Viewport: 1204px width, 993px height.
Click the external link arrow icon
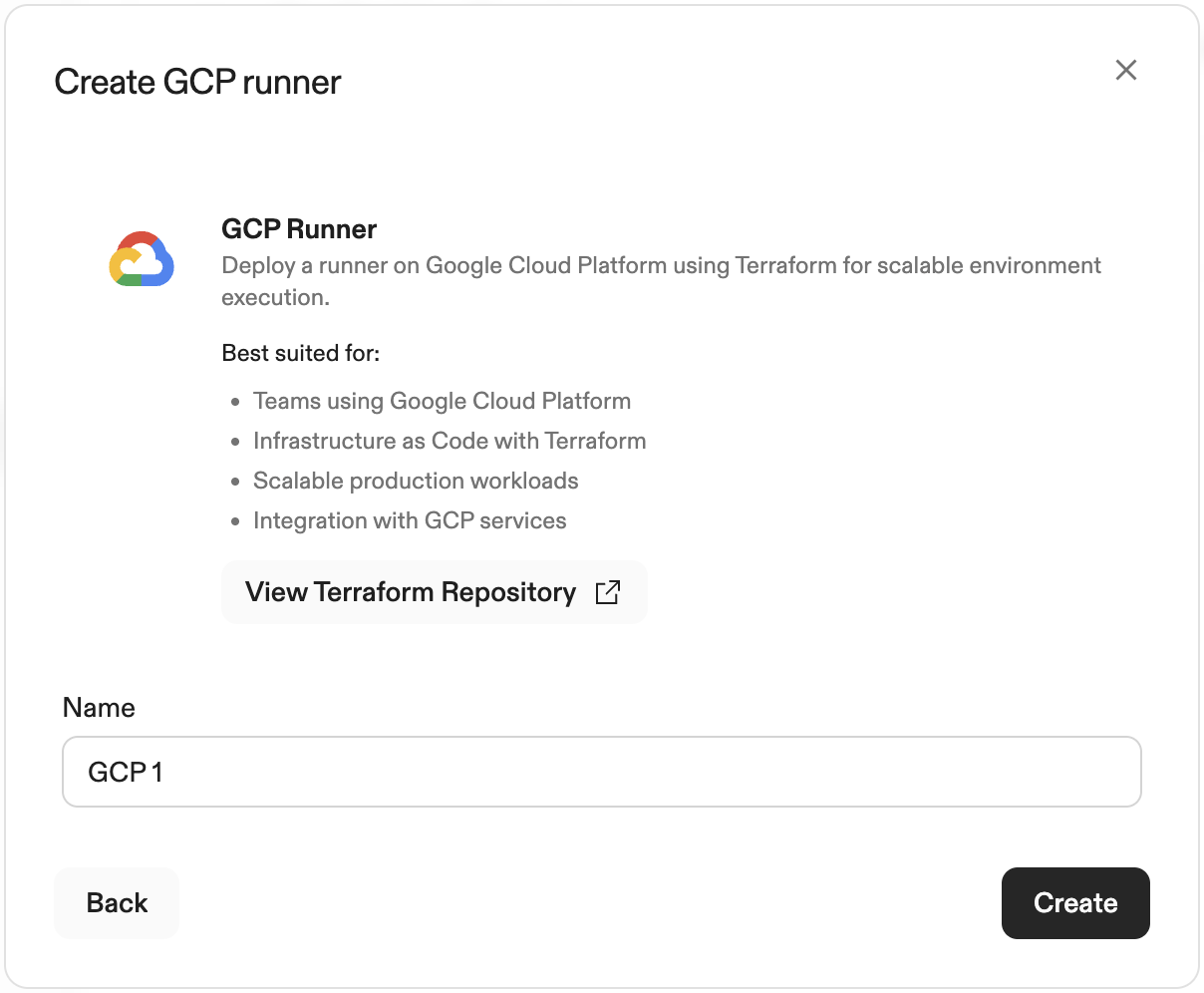[x=608, y=592]
